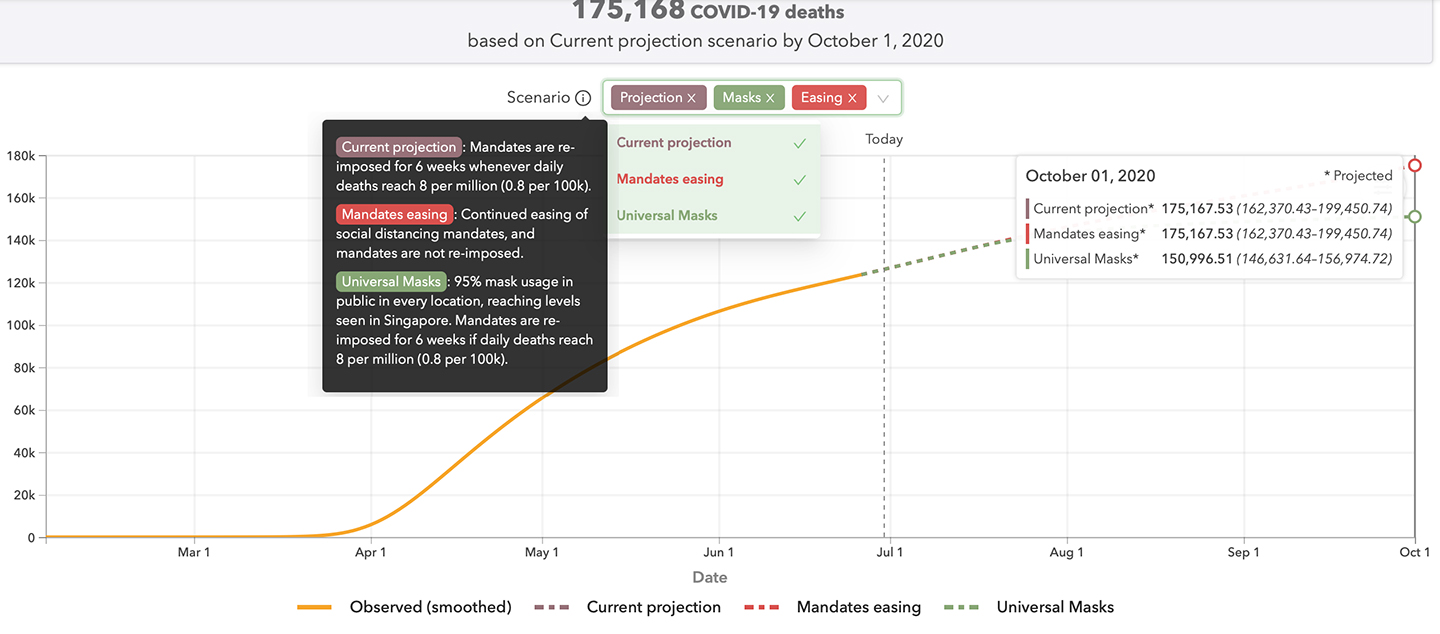Click the Oct 1 date on the axis
1440x634 pixels.
pos(1414,552)
